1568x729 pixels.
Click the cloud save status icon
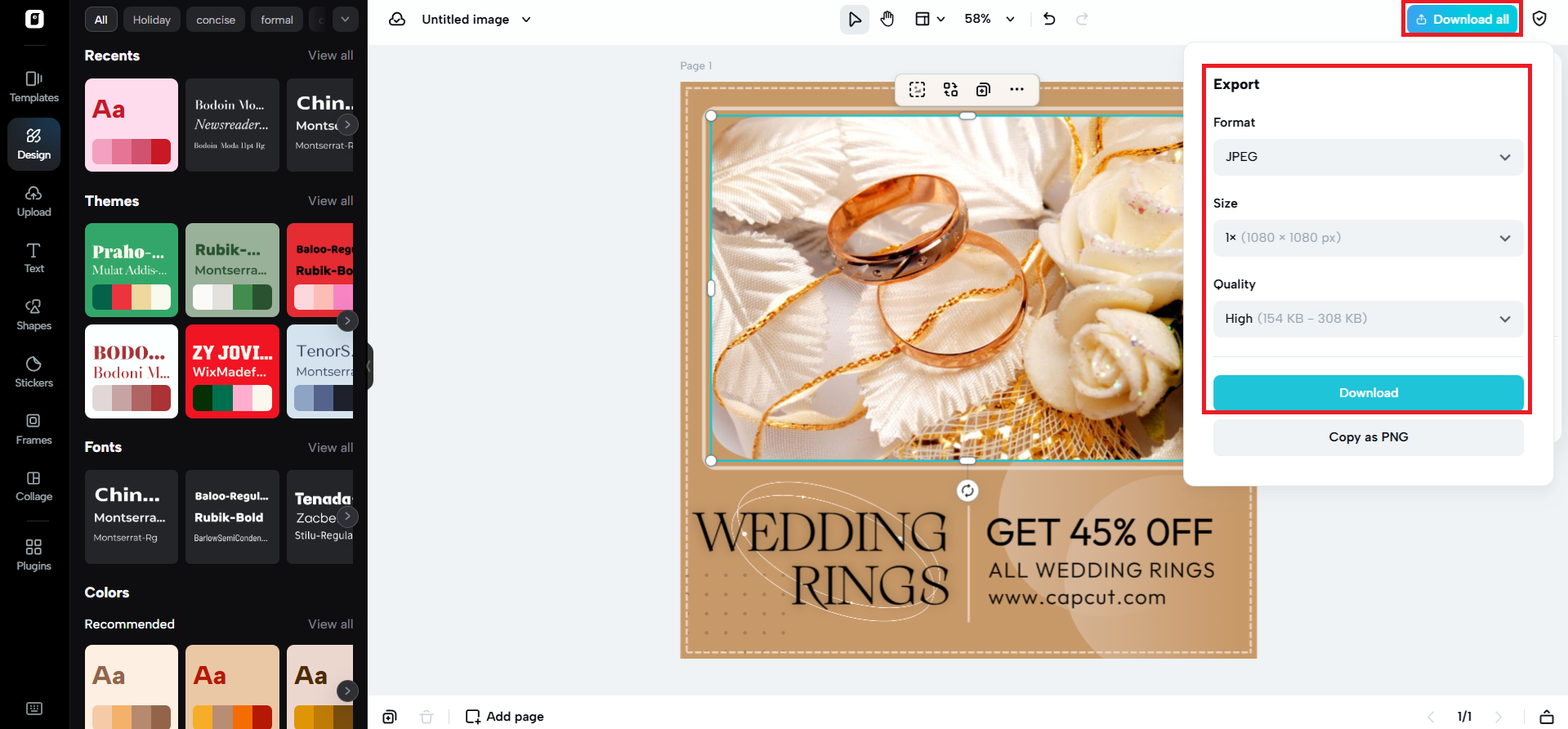tap(397, 19)
